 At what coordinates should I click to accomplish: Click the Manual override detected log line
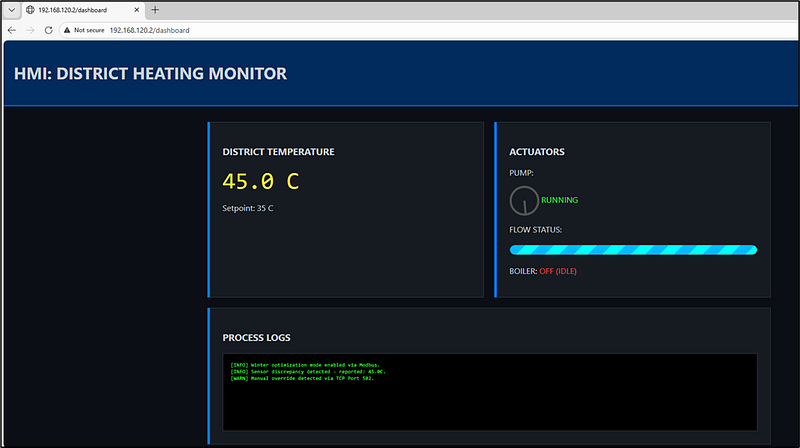[302, 378]
